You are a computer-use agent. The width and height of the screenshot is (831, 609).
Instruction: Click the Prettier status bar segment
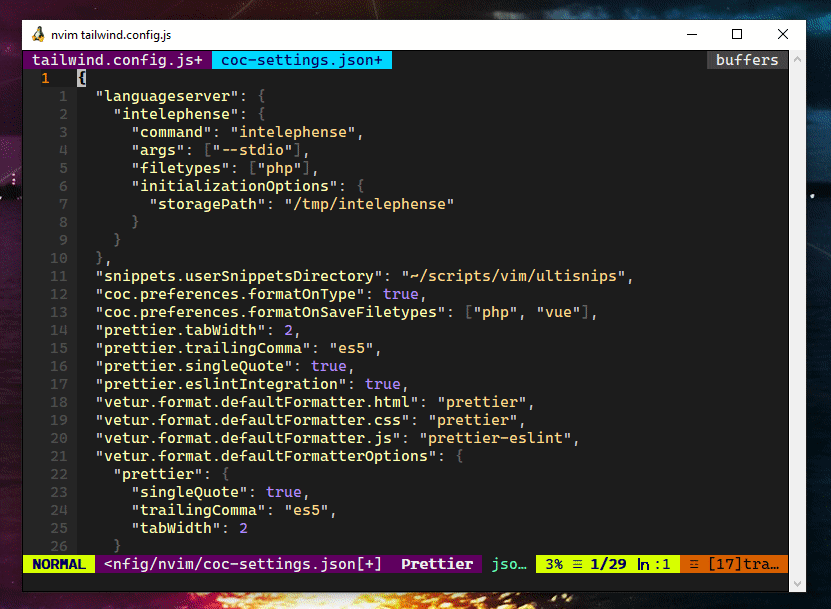[436, 564]
